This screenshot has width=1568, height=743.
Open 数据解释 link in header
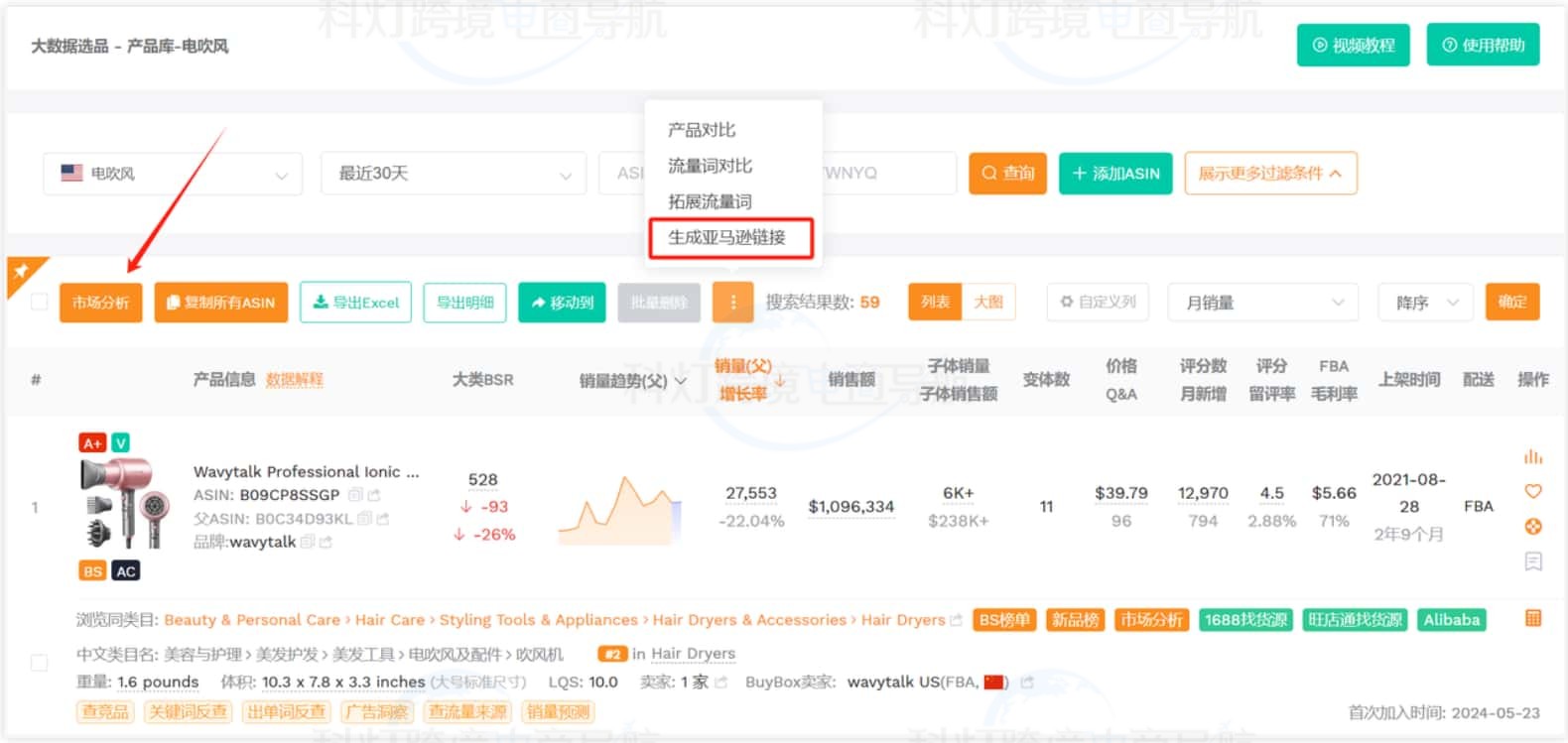(x=295, y=380)
